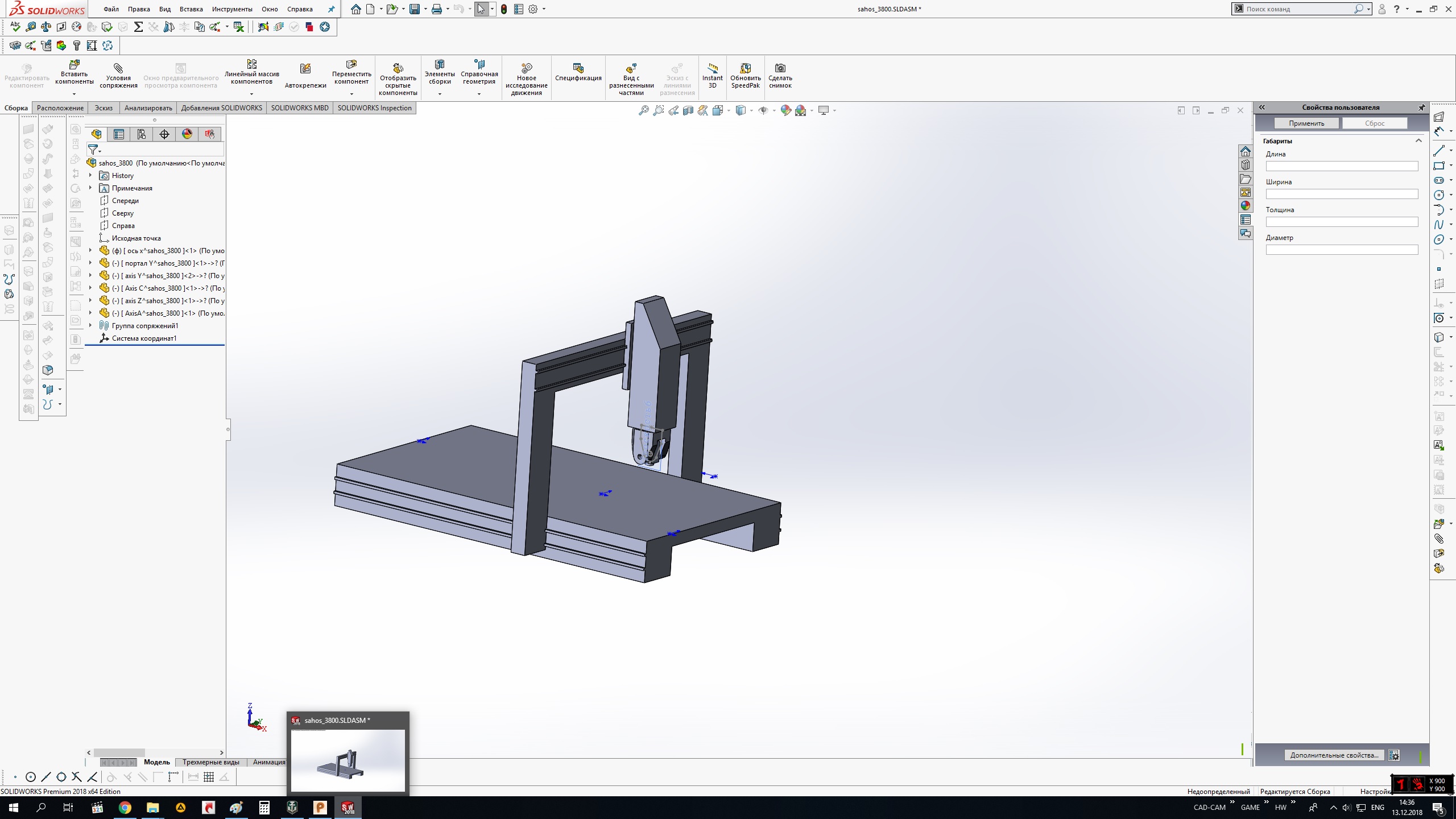Open the Инструменты menu
1456x819 pixels.
232,9
